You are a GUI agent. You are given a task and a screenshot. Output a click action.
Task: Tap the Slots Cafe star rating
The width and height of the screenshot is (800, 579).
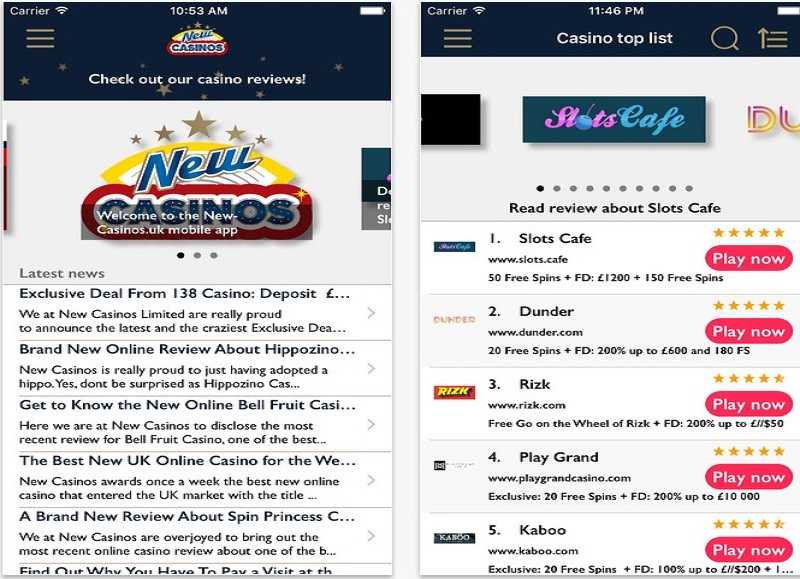(x=748, y=233)
